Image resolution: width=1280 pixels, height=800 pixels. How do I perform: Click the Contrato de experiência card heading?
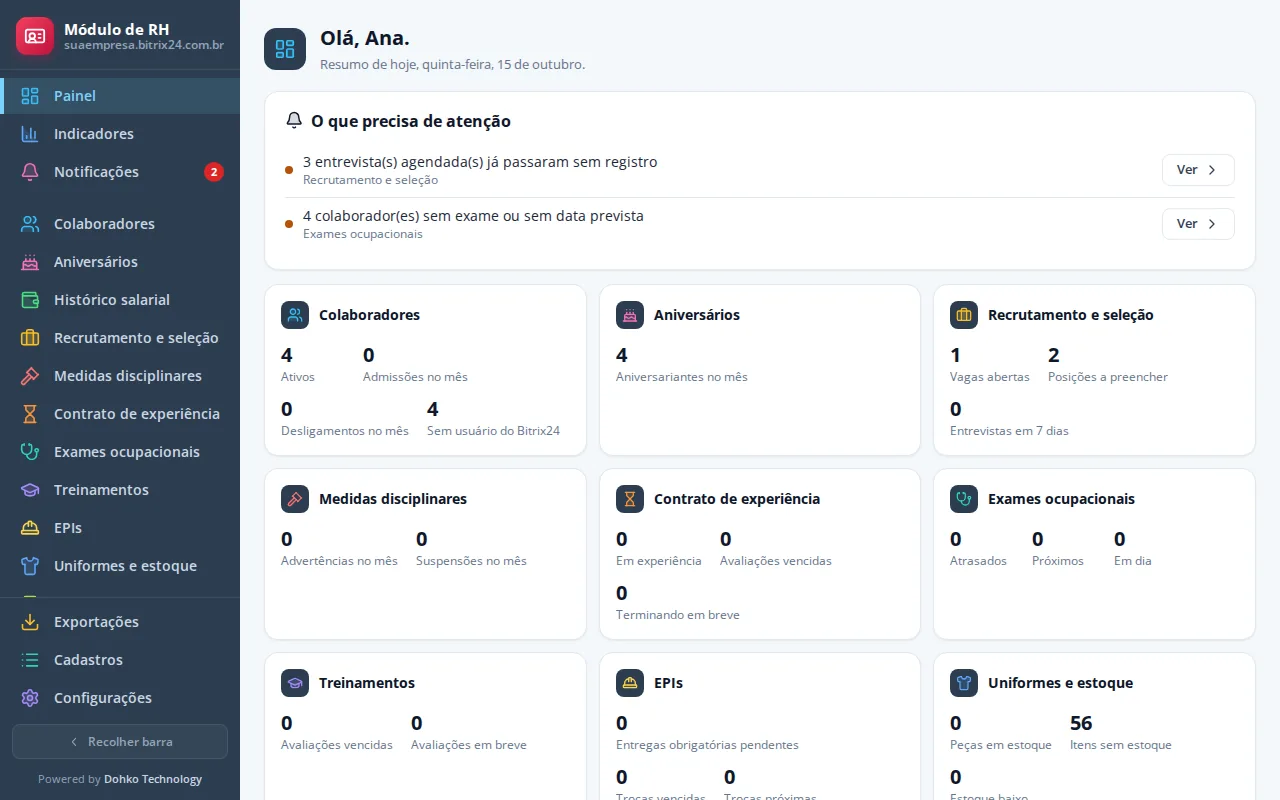point(737,499)
